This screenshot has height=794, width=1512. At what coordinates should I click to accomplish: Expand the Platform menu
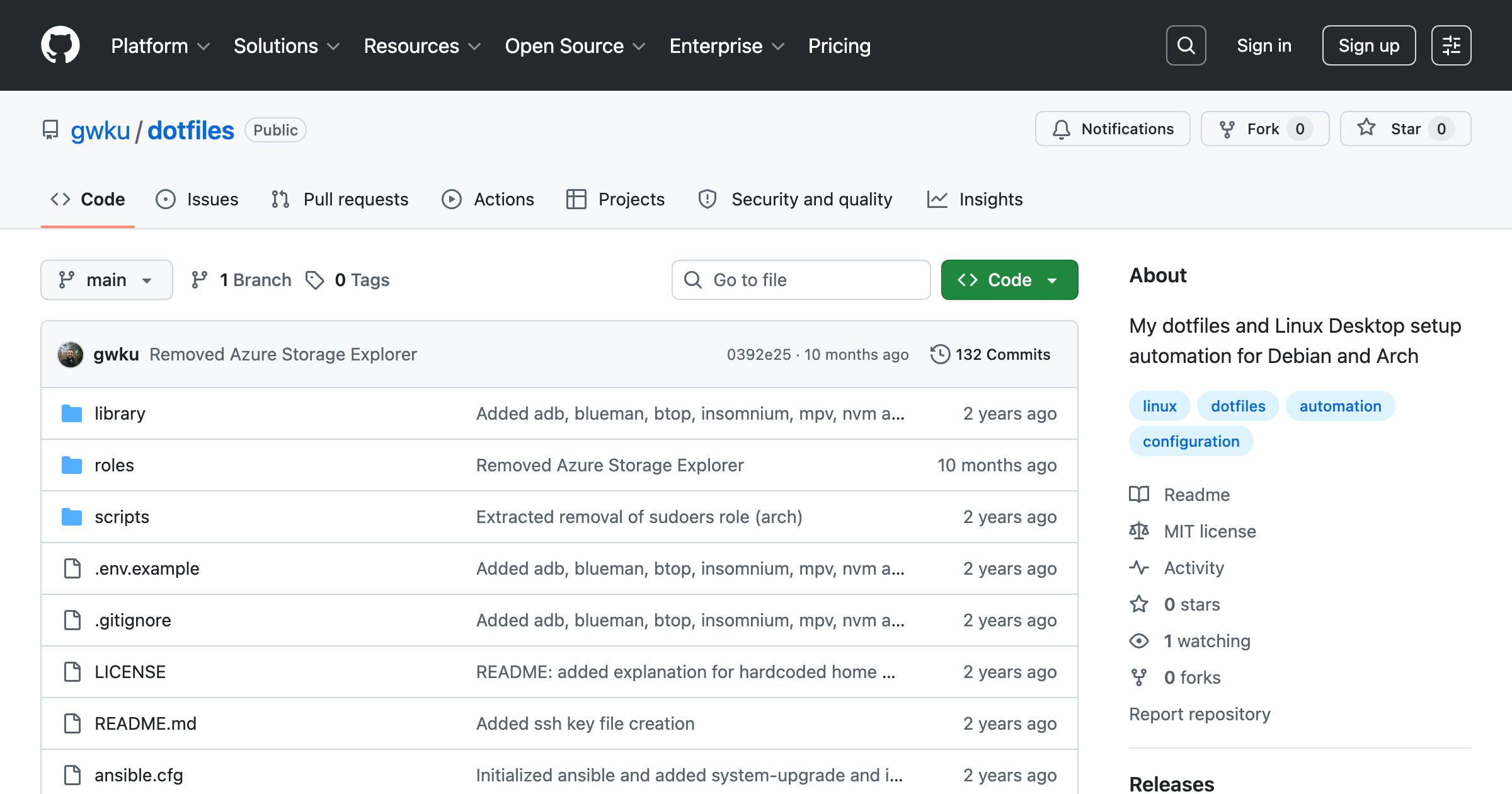point(160,46)
